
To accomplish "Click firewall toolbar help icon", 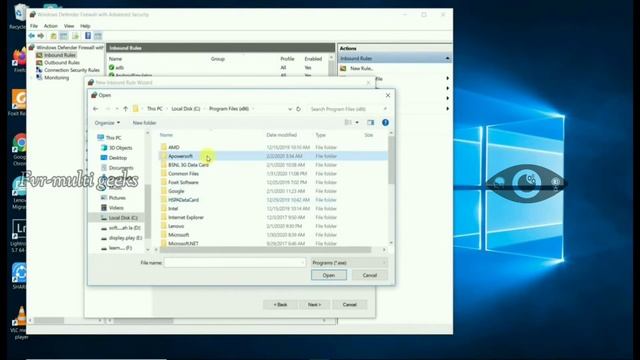I will 88,36.
